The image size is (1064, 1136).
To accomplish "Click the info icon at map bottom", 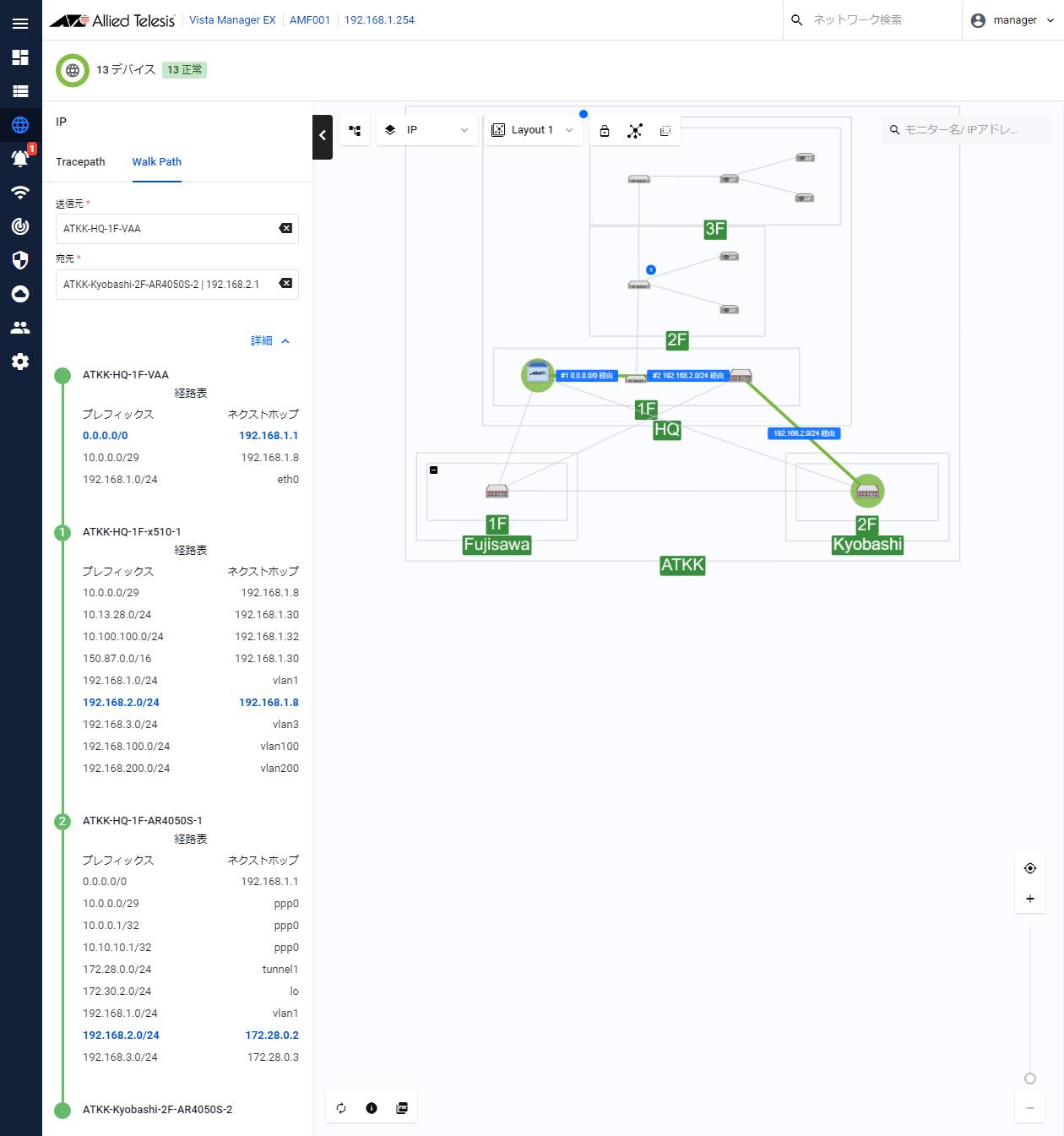I will tap(372, 1108).
